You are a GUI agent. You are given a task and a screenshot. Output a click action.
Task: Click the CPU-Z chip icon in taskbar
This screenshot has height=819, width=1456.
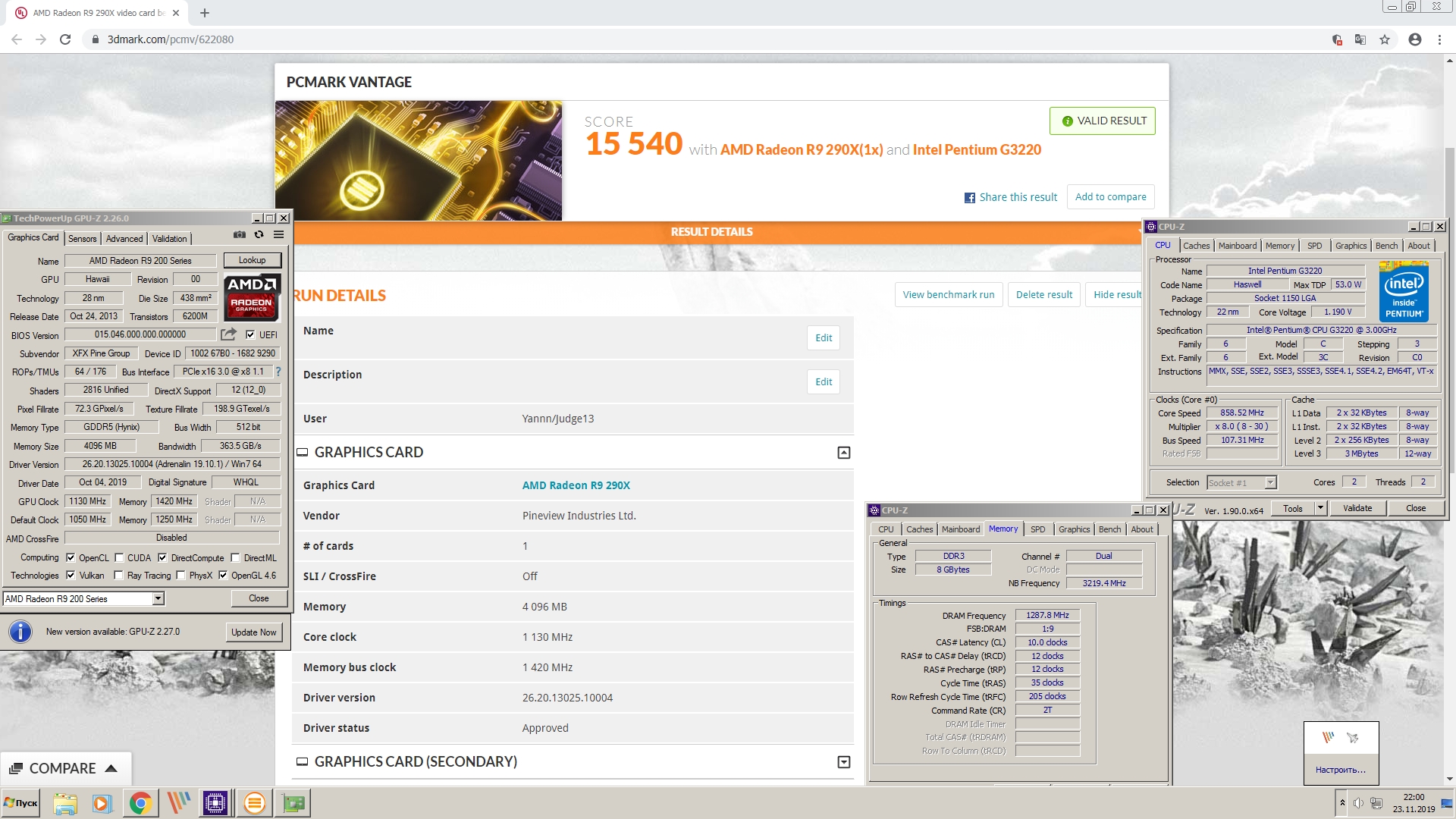point(215,803)
